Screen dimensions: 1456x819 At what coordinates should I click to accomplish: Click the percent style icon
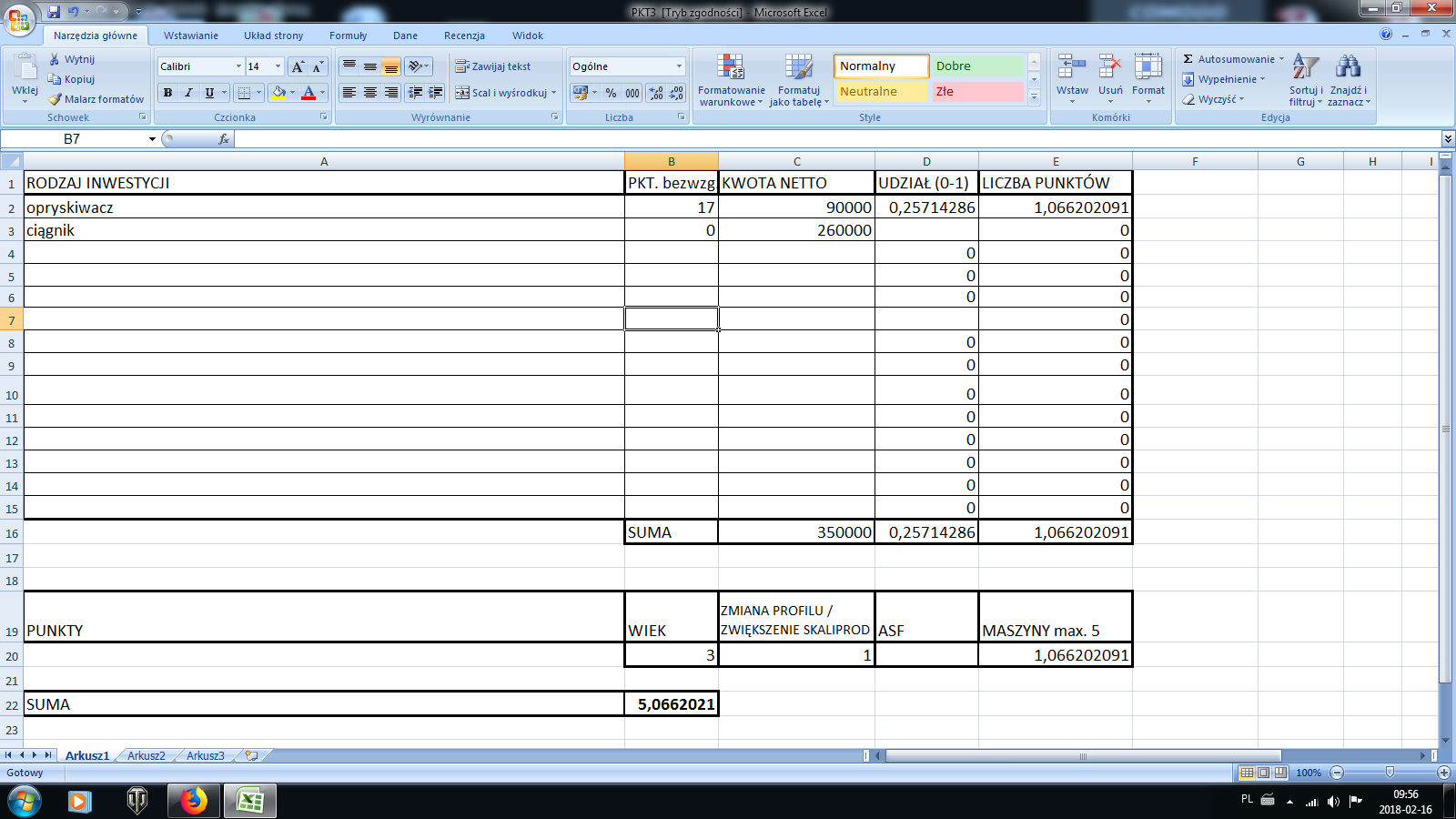click(611, 93)
